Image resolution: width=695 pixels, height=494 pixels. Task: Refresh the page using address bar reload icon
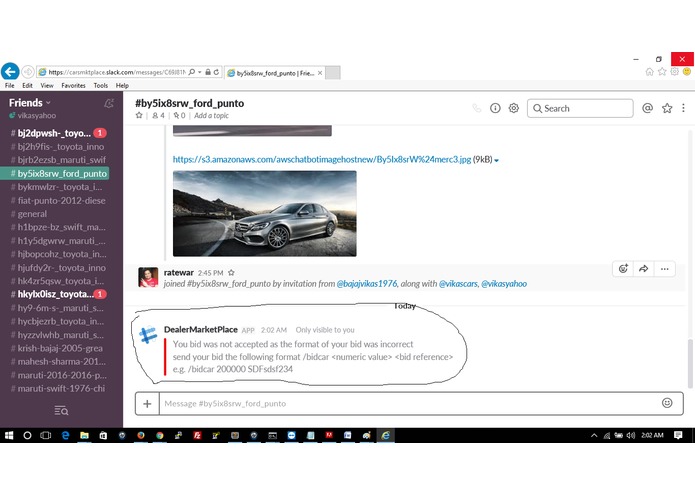tap(216, 72)
